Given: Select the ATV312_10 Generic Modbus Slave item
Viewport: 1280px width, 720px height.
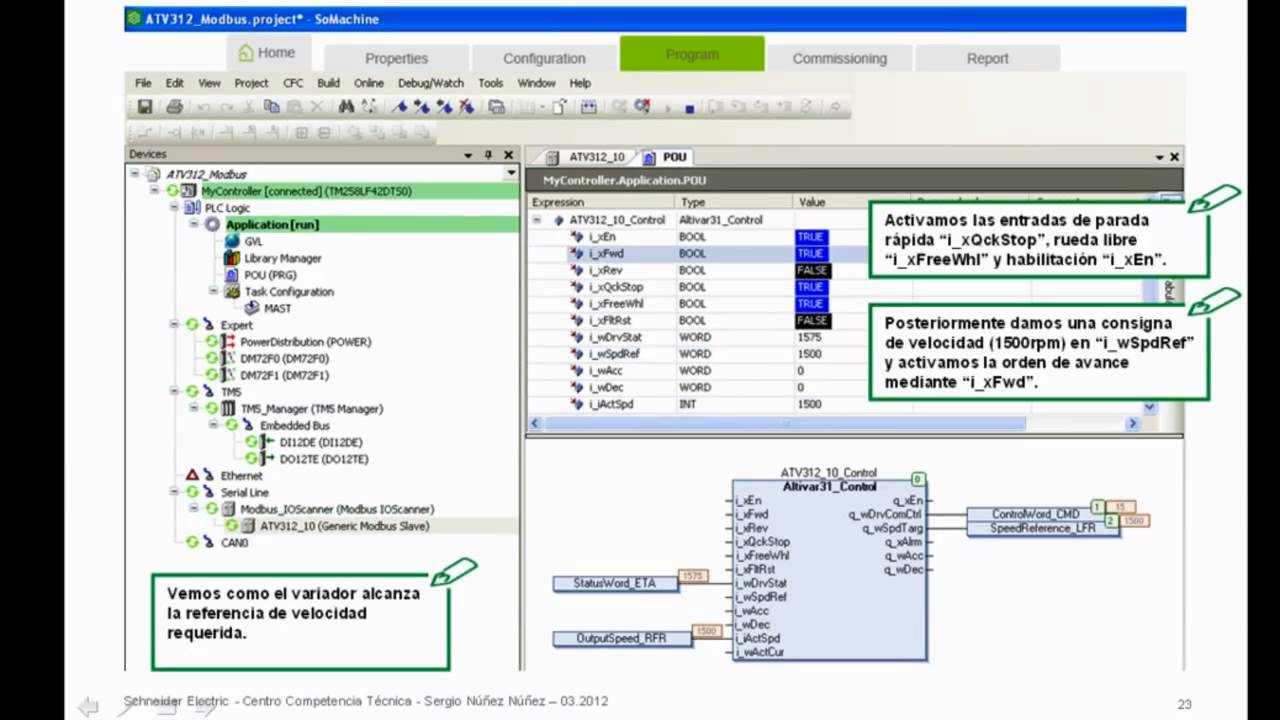Looking at the screenshot, I should tap(344, 526).
